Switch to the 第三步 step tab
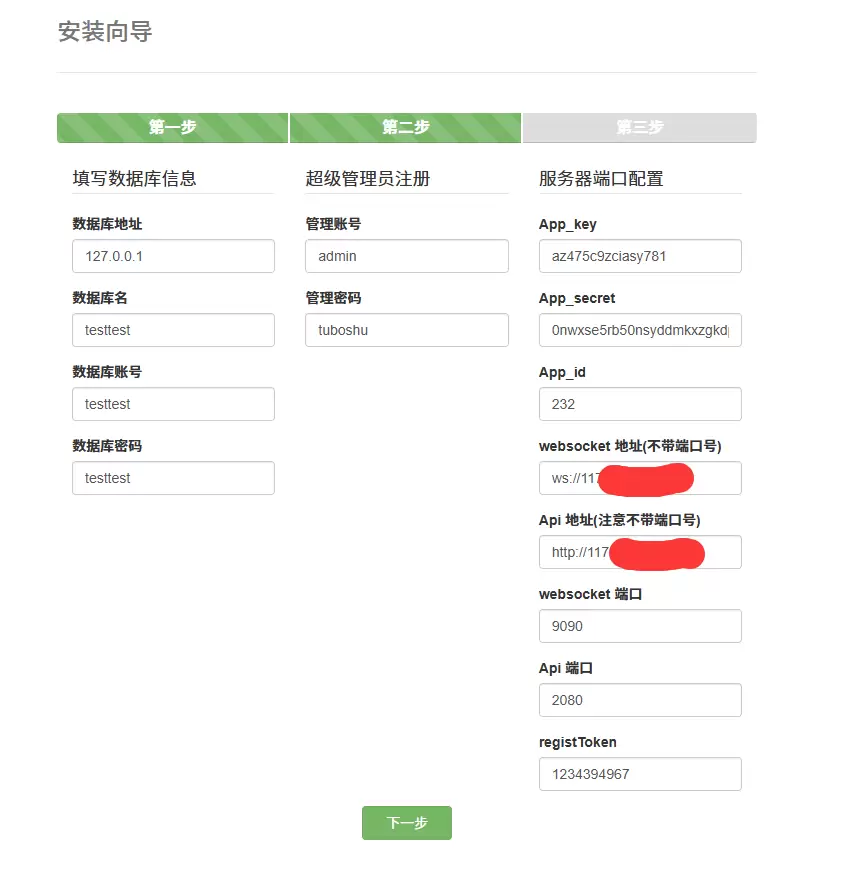 coord(639,127)
